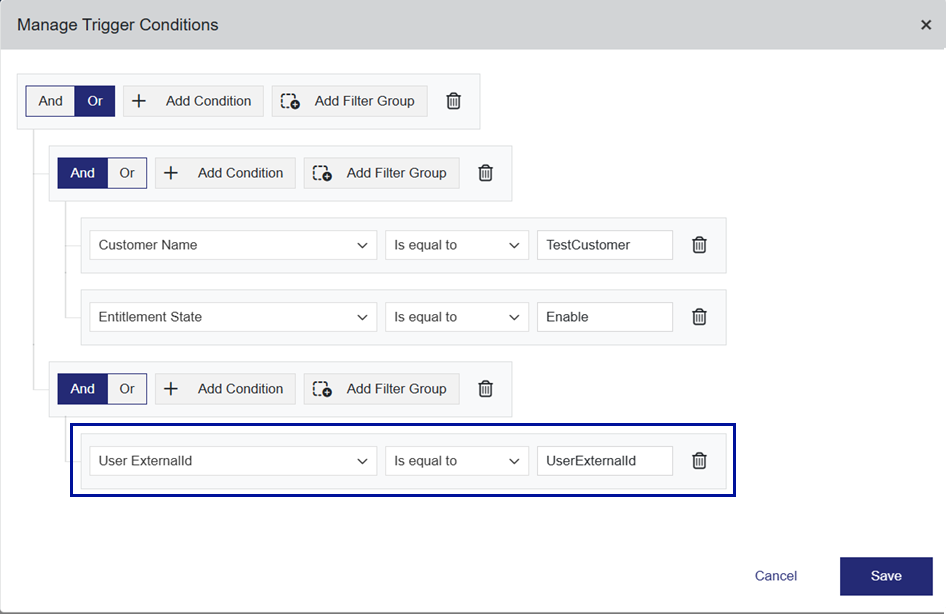Delete the second nested filter group
Screen dimensions: 948x614
tap(485, 389)
